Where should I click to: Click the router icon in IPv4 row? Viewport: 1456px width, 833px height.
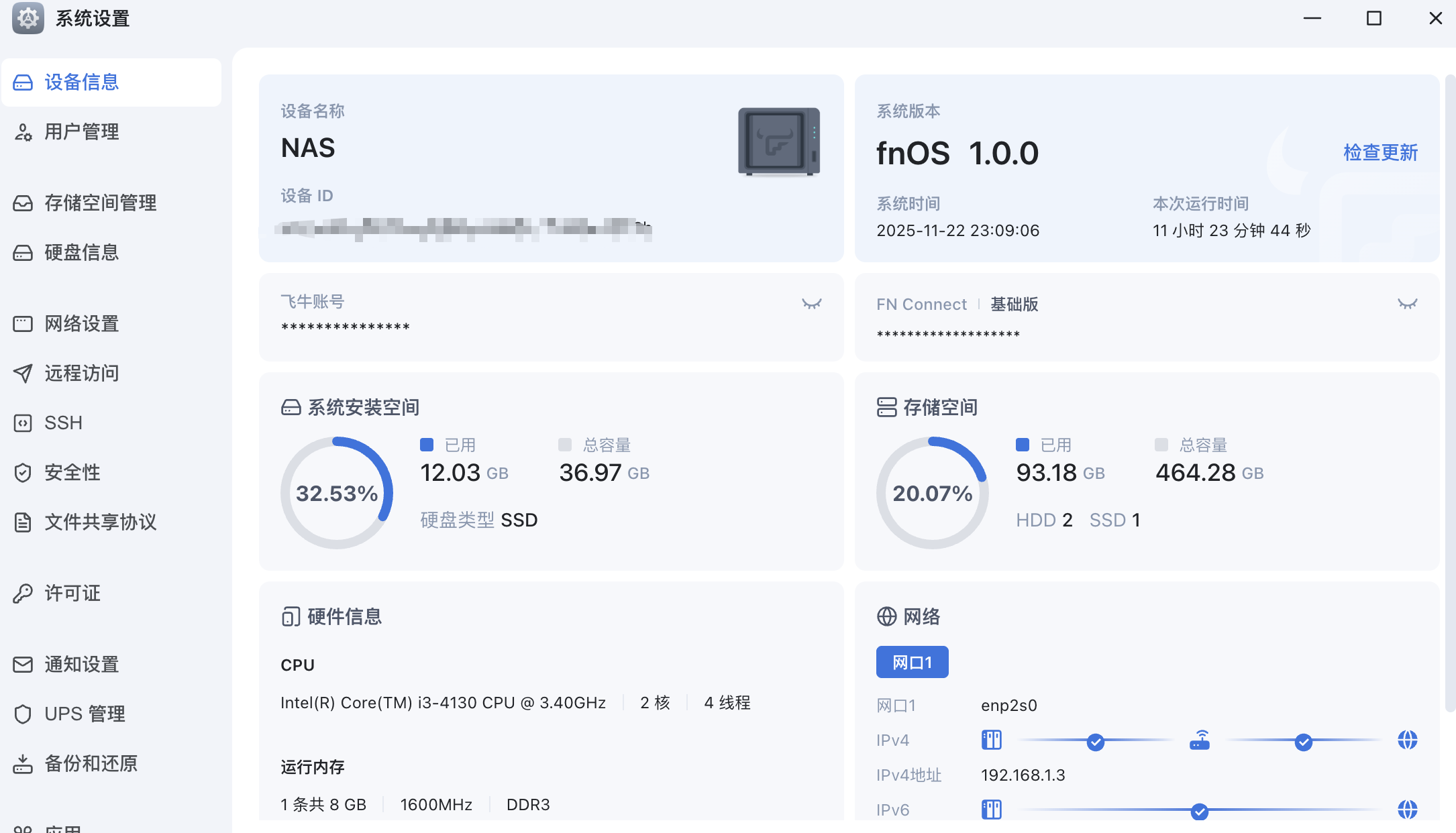tap(1199, 740)
